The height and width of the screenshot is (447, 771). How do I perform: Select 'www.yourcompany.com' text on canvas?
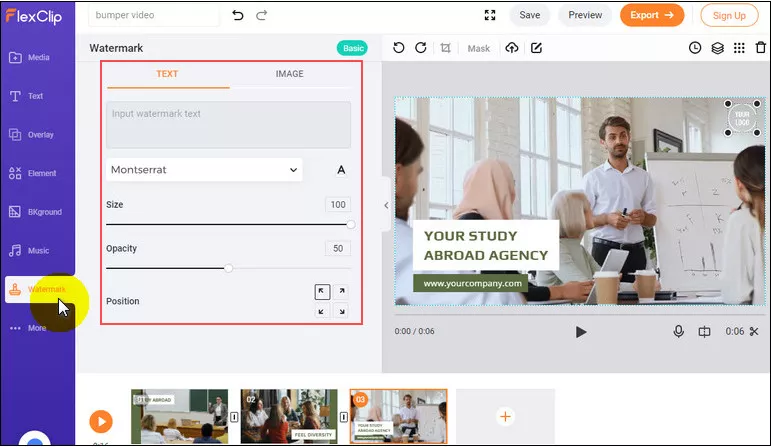(473, 283)
